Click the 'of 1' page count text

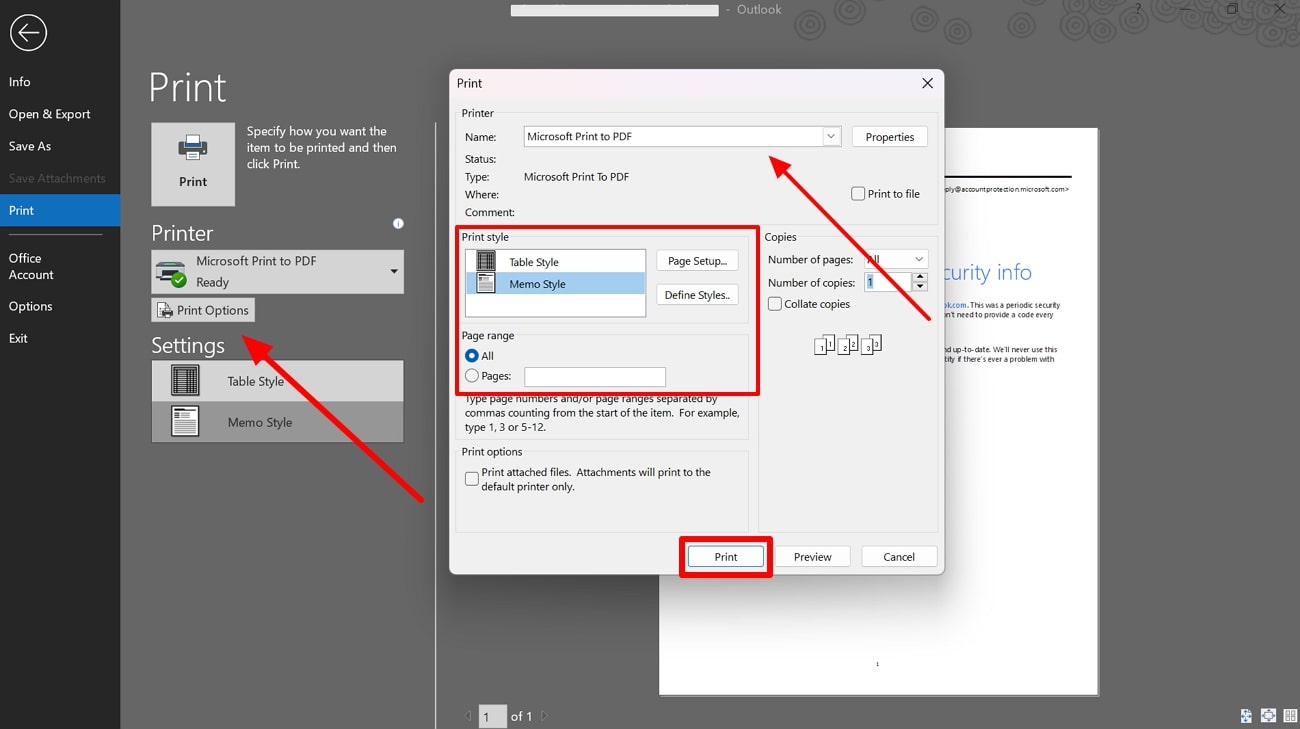coord(521,716)
